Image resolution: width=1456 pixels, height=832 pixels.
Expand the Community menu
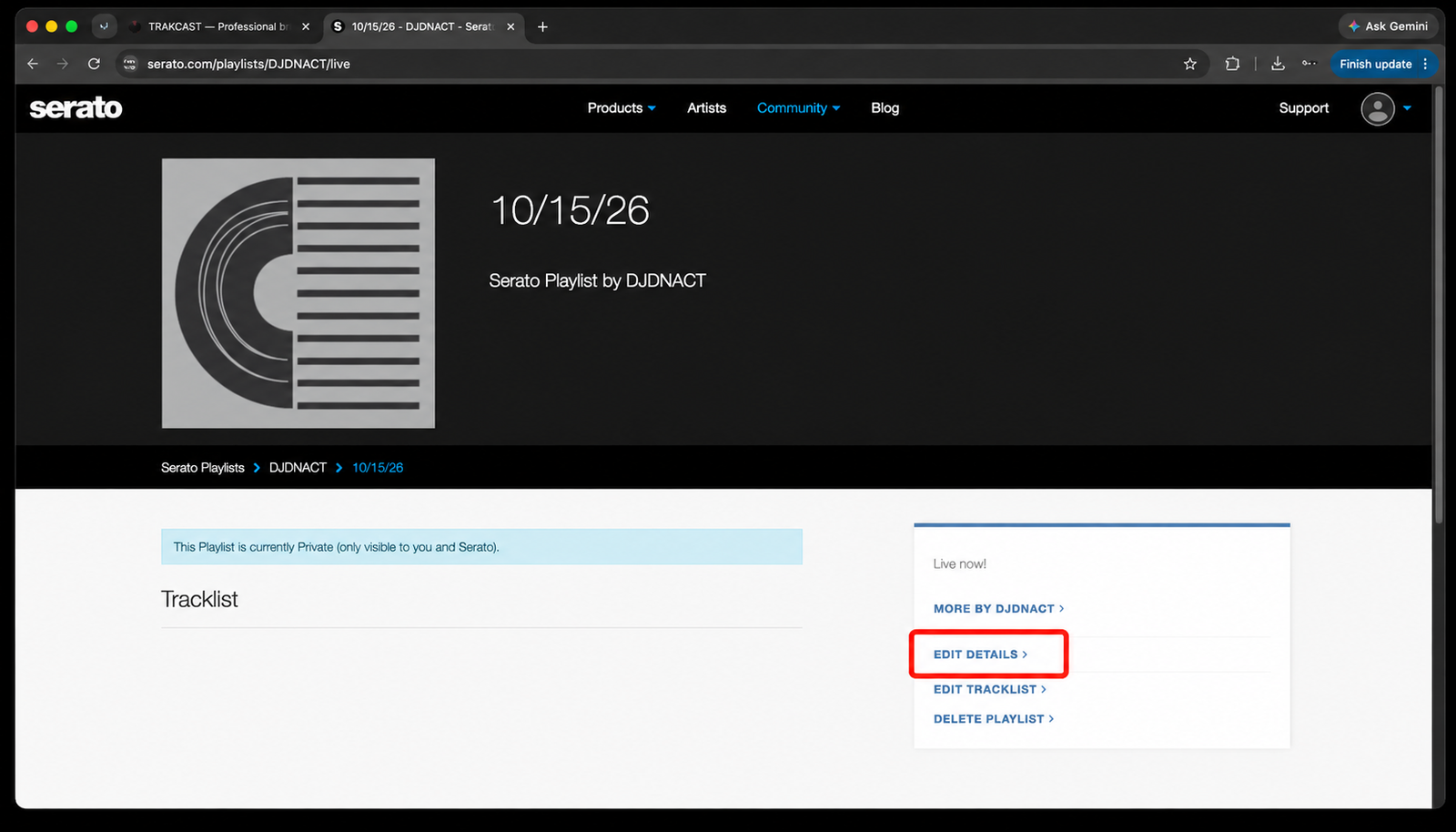click(798, 107)
